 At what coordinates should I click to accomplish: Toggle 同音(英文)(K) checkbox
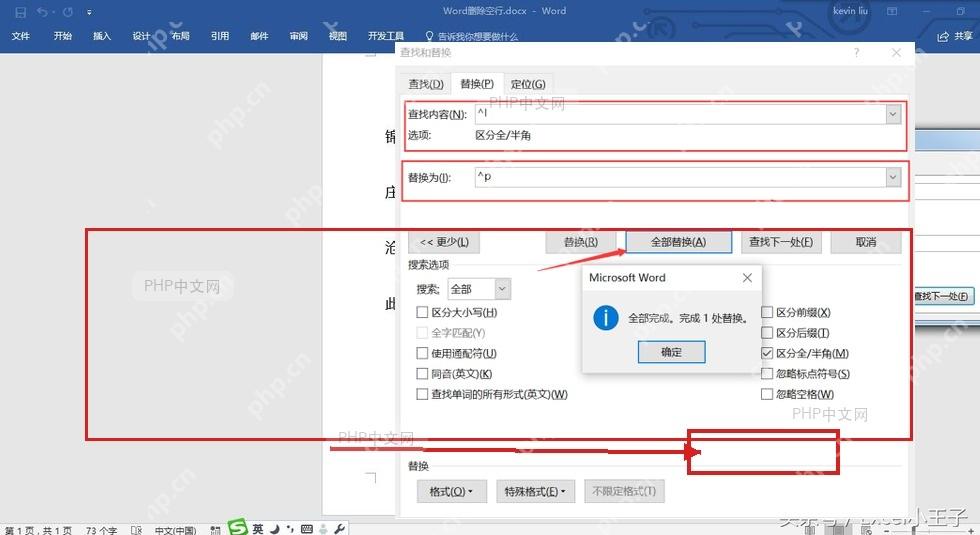(x=422, y=374)
